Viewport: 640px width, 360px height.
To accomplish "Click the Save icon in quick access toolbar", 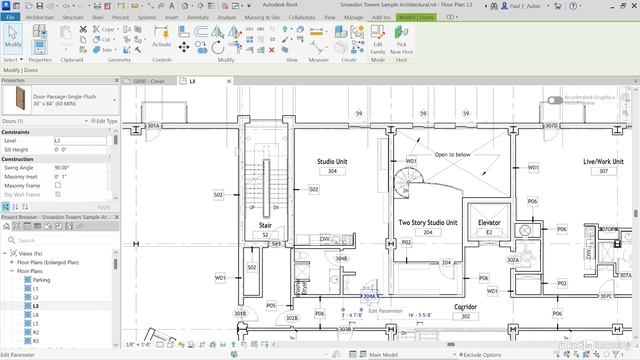I will [40, 6].
